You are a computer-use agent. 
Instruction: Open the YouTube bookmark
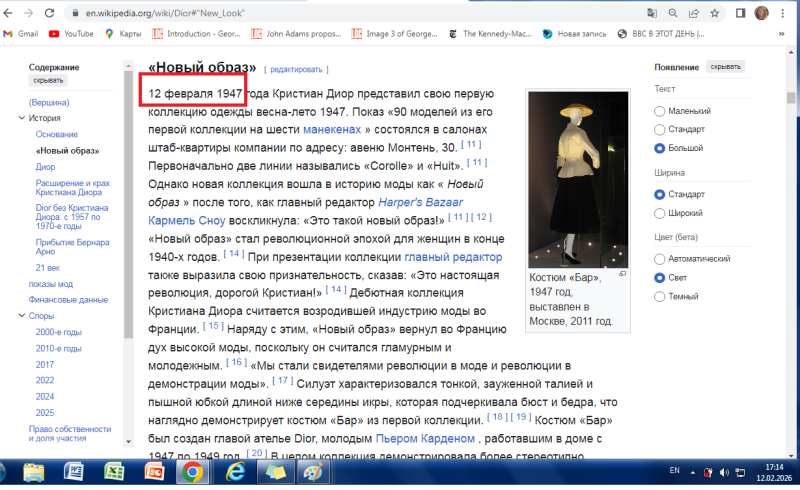pyautogui.click(x=70, y=33)
